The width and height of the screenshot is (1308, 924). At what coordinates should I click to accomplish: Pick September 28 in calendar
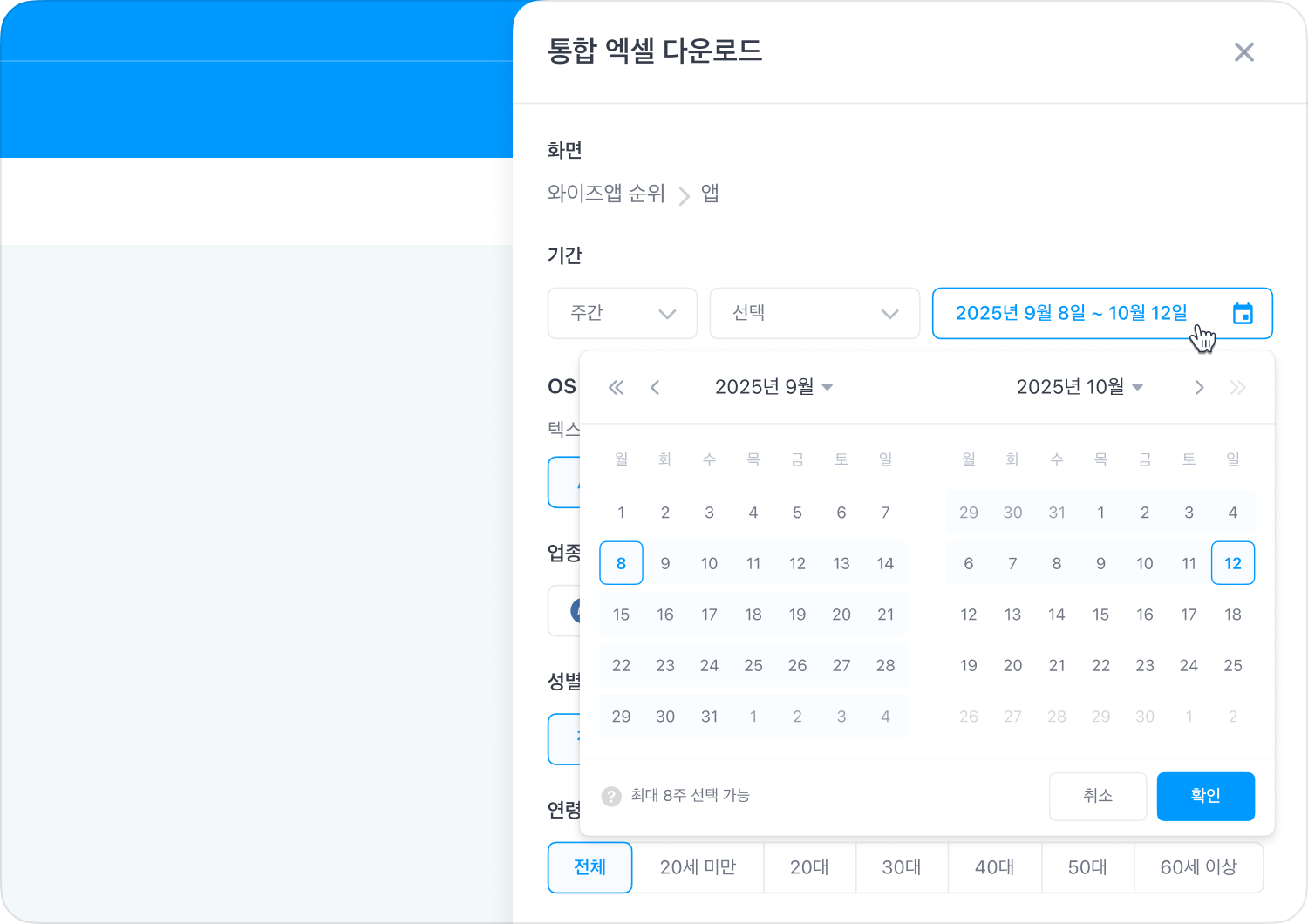pos(885,666)
